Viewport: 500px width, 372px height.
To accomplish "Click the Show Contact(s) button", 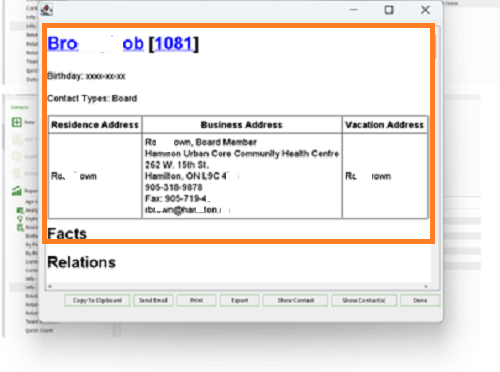I will click(364, 300).
